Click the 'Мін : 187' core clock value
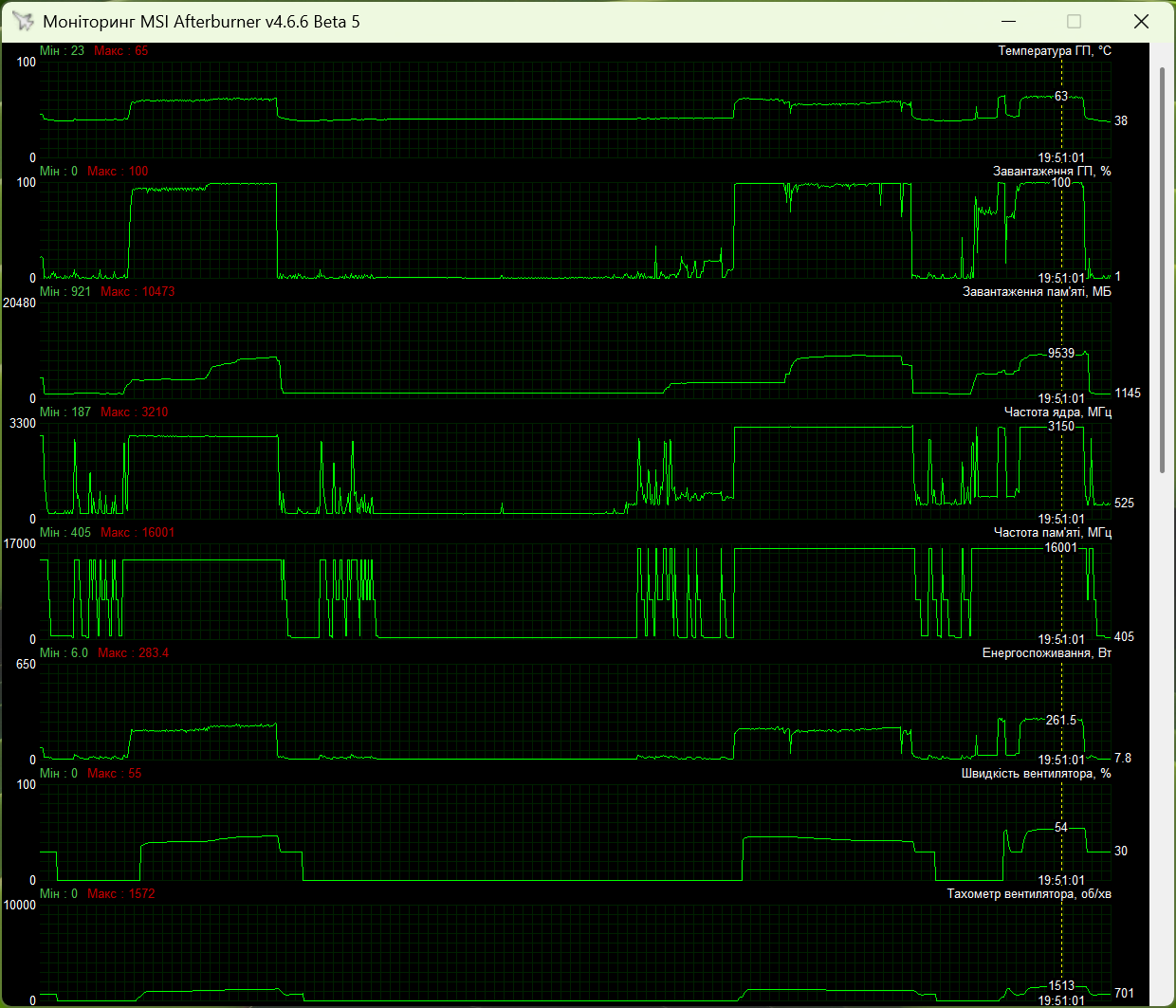The image size is (1176, 1008). coord(65,412)
